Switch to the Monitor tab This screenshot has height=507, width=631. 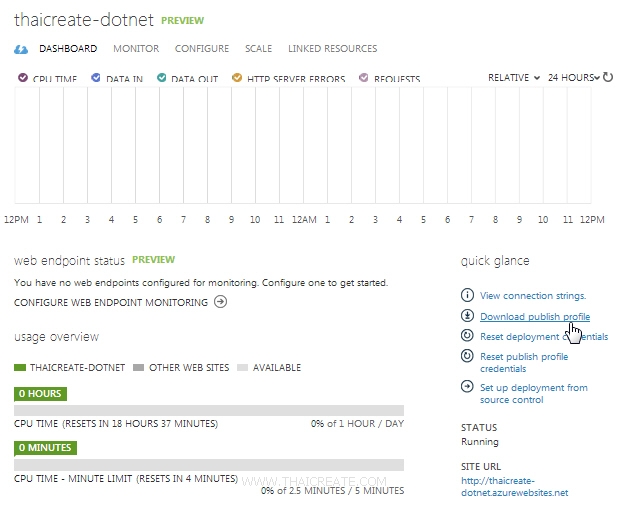136,49
